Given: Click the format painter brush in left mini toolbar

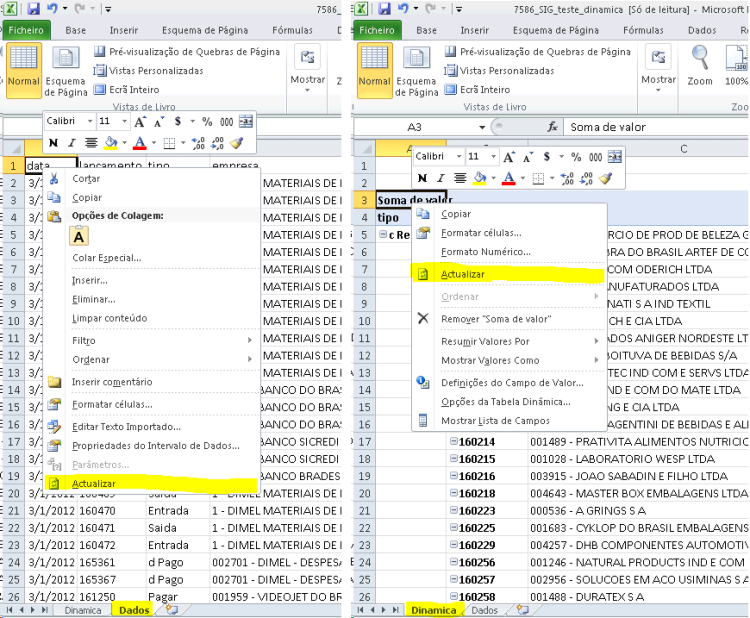Looking at the screenshot, I should coord(236,143).
